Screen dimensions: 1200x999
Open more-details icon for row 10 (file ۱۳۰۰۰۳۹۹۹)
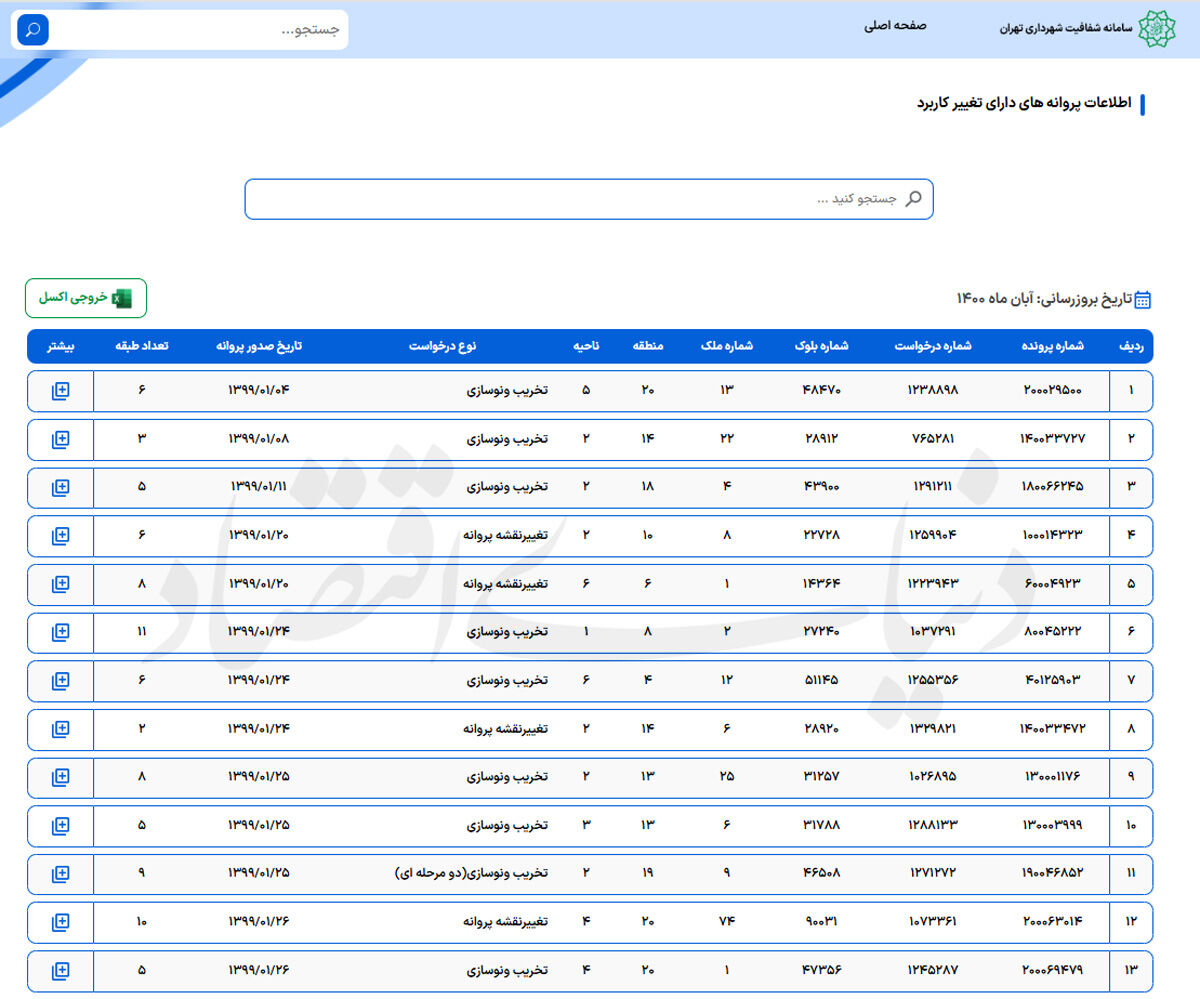[x=61, y=825]
